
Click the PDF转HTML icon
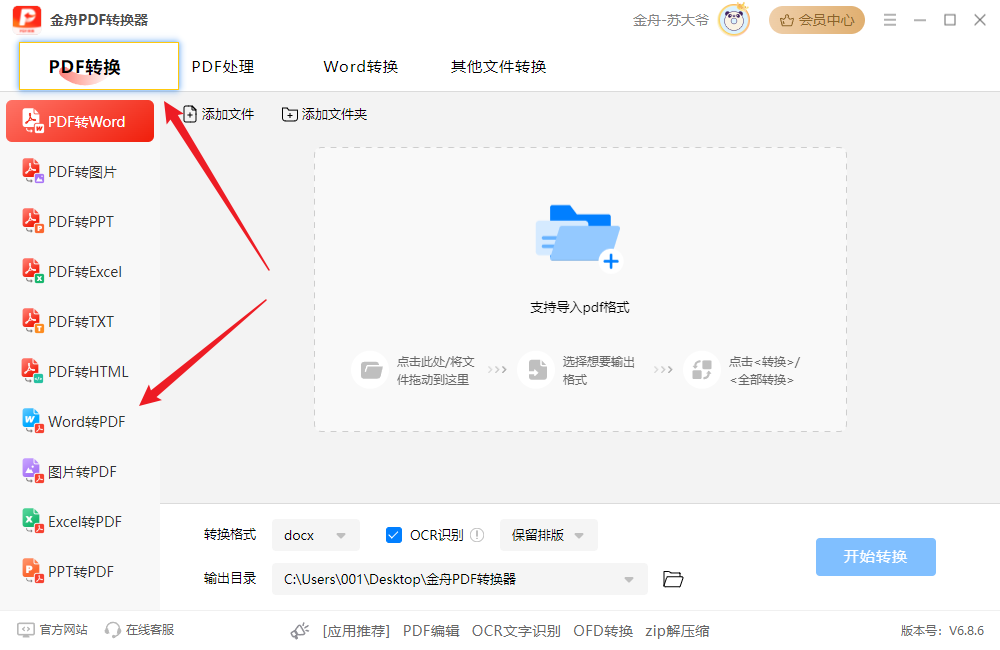click(x=33, y=371)
